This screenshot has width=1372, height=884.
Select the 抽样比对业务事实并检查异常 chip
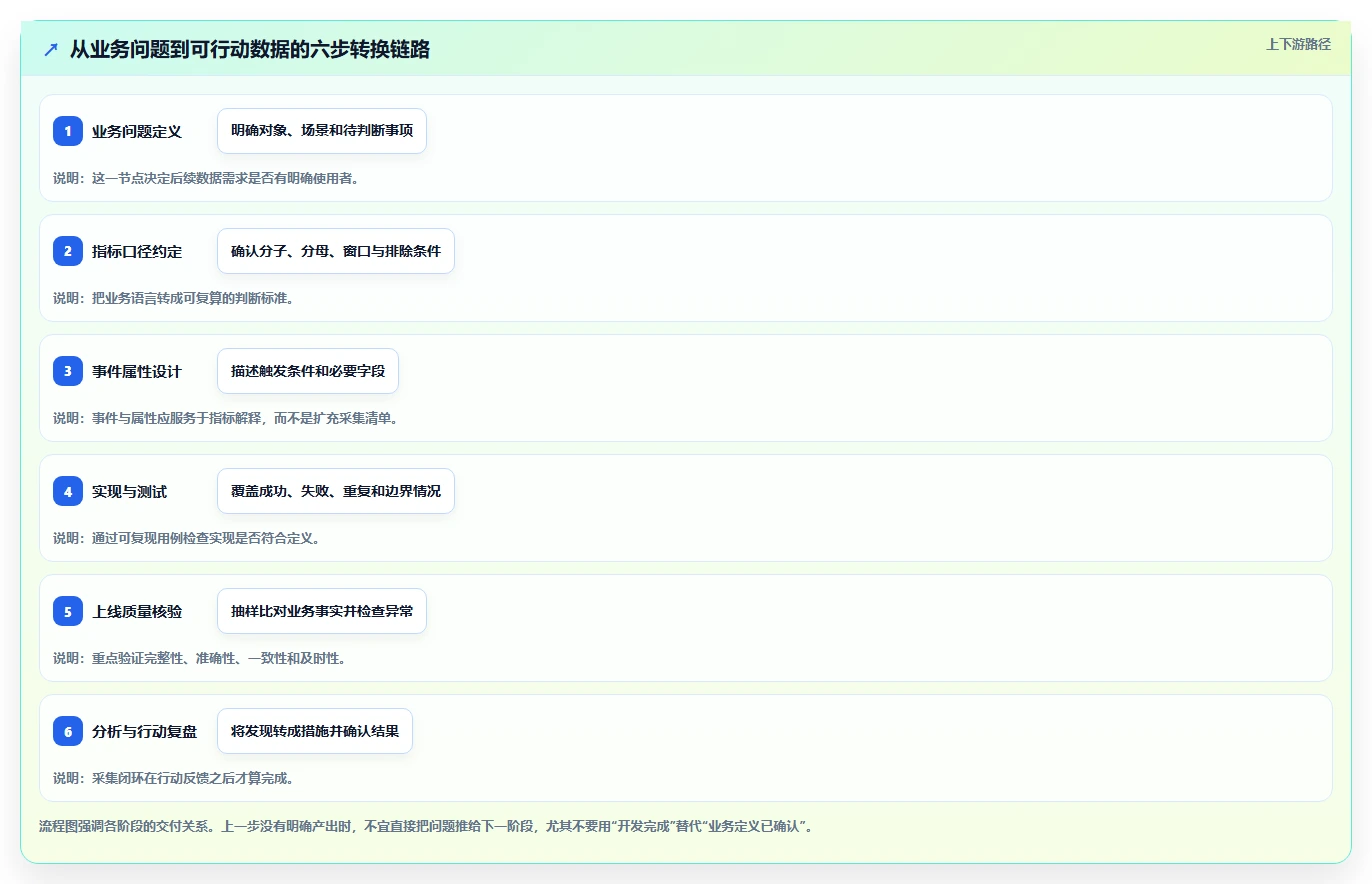pyautogui.click(x=322, y=611)
